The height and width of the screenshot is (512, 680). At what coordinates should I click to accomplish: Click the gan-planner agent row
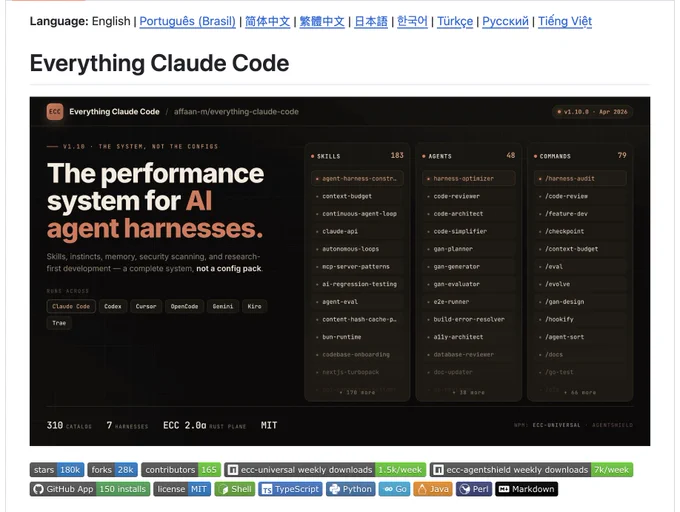coord(469,249)
